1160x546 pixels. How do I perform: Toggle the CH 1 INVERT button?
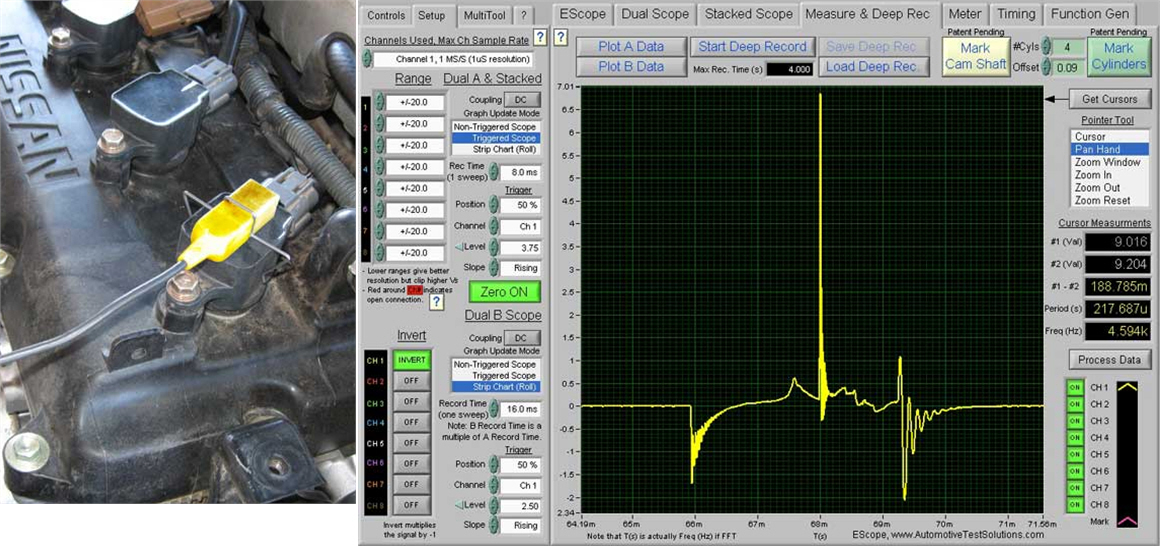tap(410, 360)
